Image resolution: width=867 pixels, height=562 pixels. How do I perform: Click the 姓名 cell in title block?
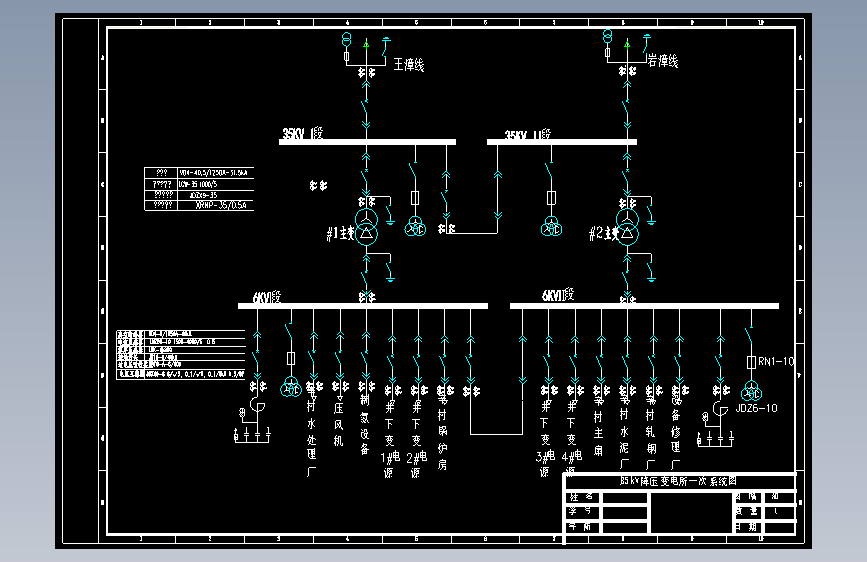point(581,497)
